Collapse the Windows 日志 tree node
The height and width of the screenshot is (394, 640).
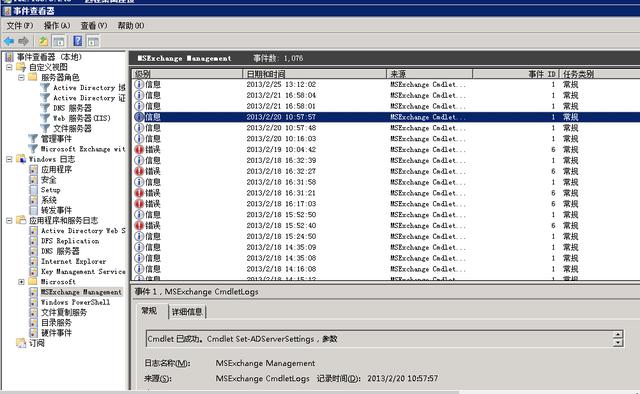[9, 159]
